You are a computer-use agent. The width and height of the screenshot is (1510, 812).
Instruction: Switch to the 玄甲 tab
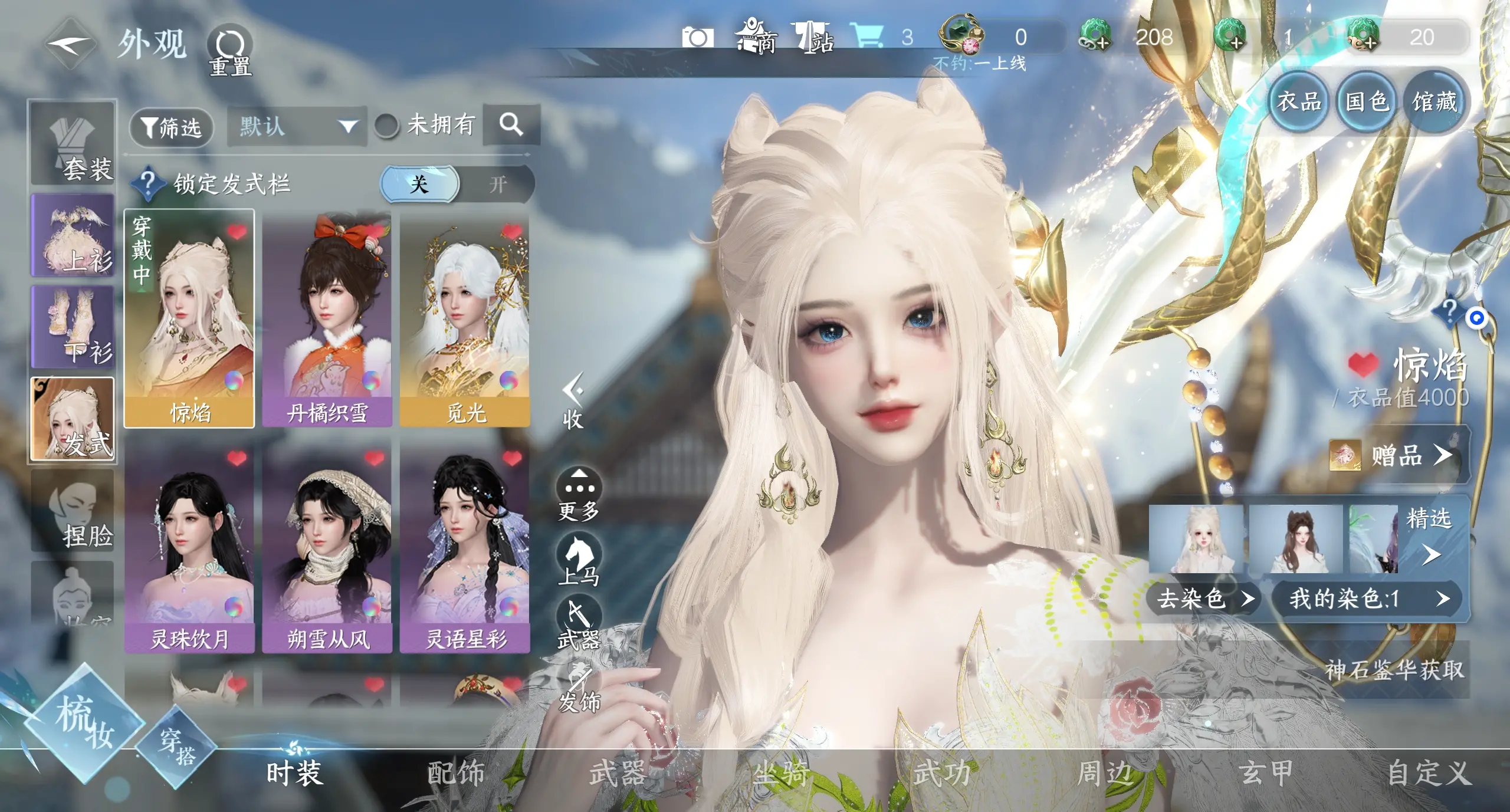point(1266,772)
